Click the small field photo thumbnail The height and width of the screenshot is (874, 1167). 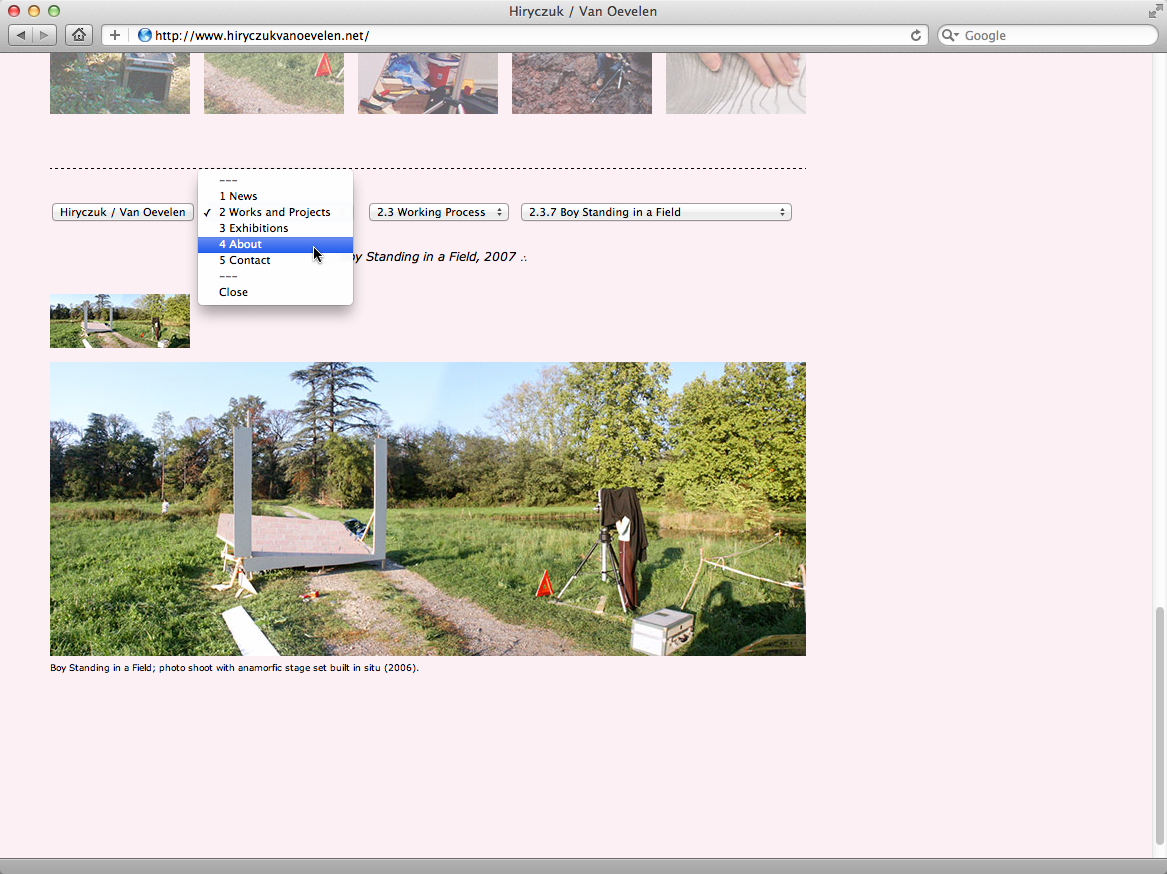(x=119, y=321)
